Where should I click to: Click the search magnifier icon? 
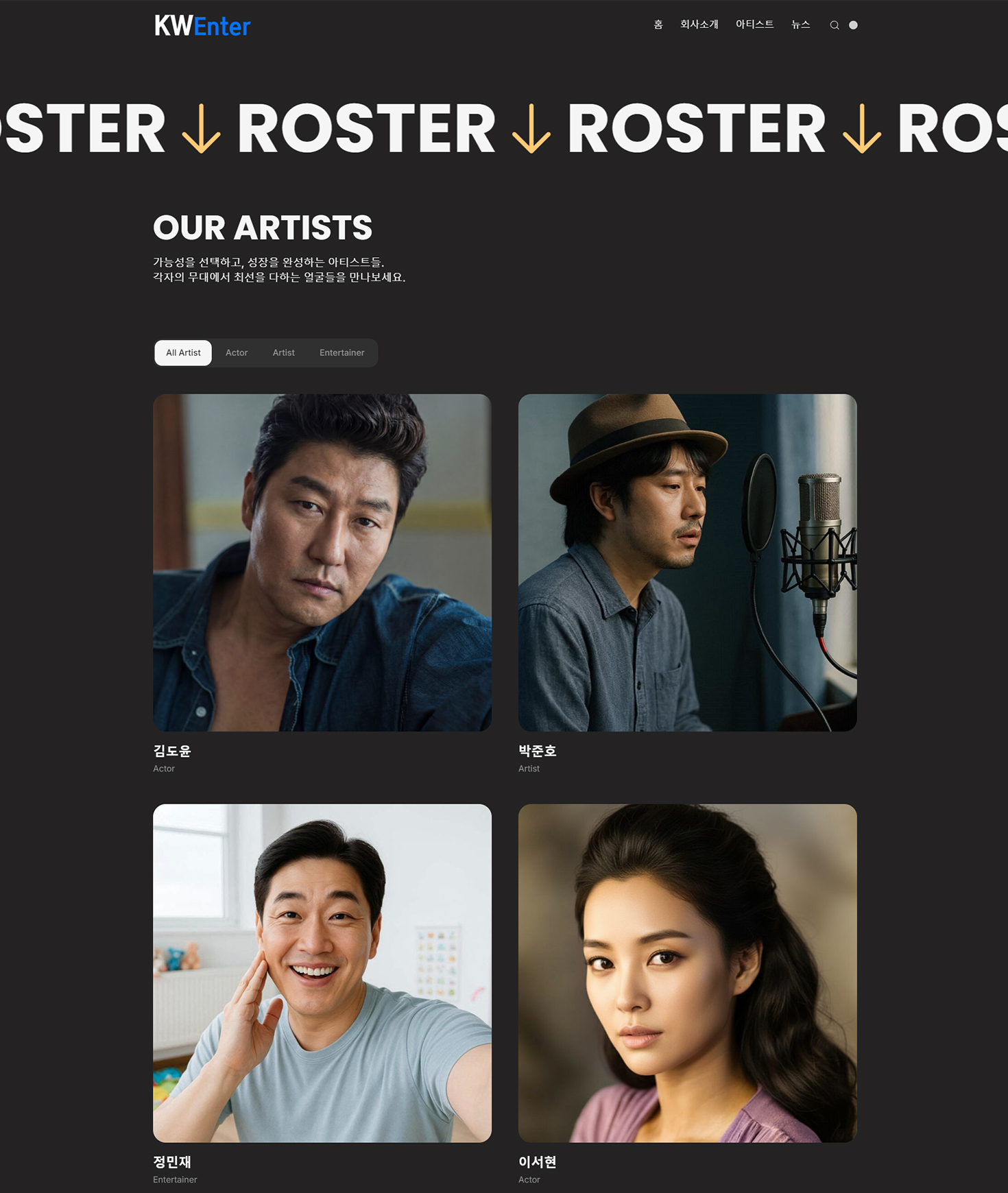click(x=835, y=25)
